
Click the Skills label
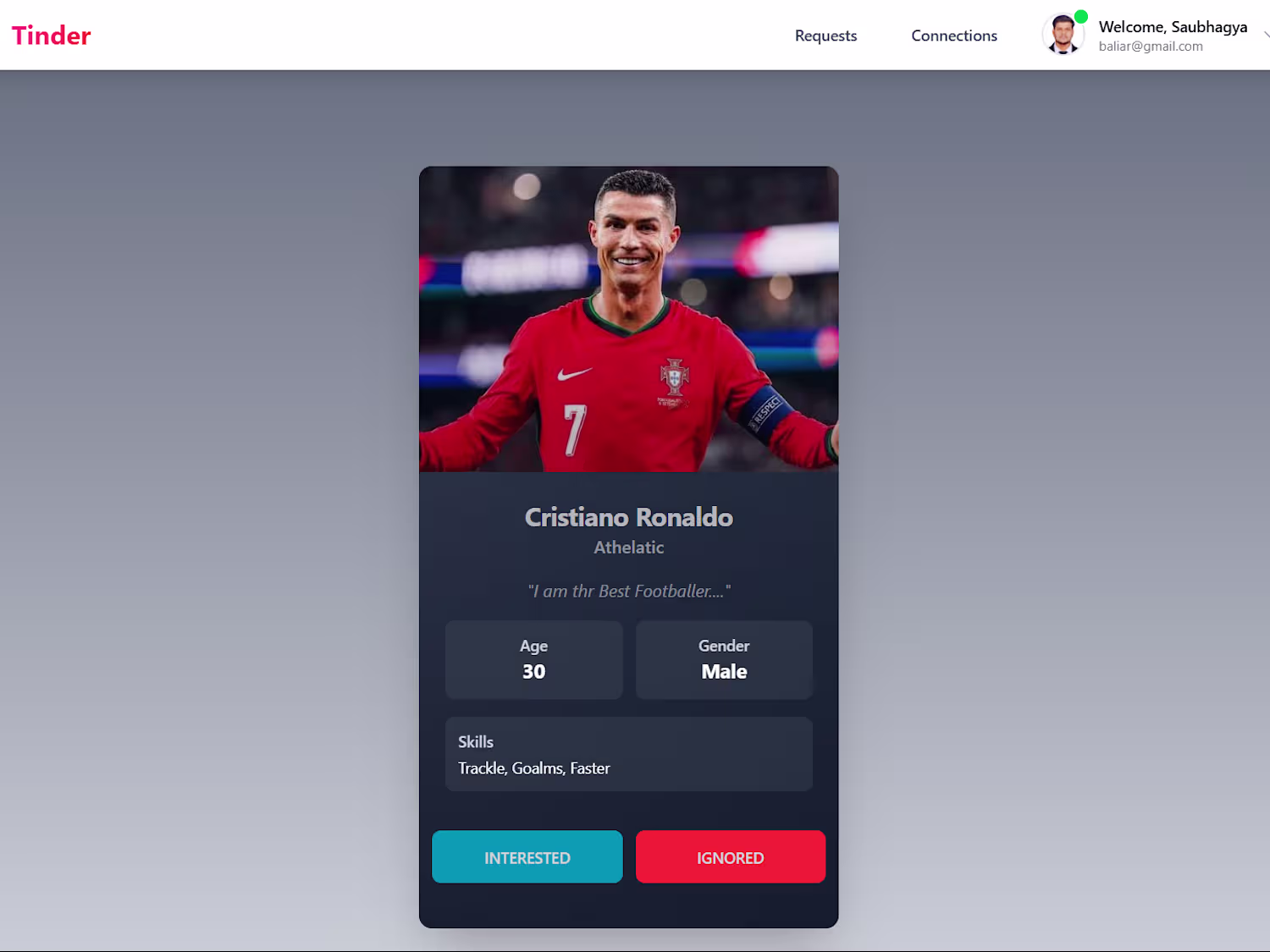(475, 742)
